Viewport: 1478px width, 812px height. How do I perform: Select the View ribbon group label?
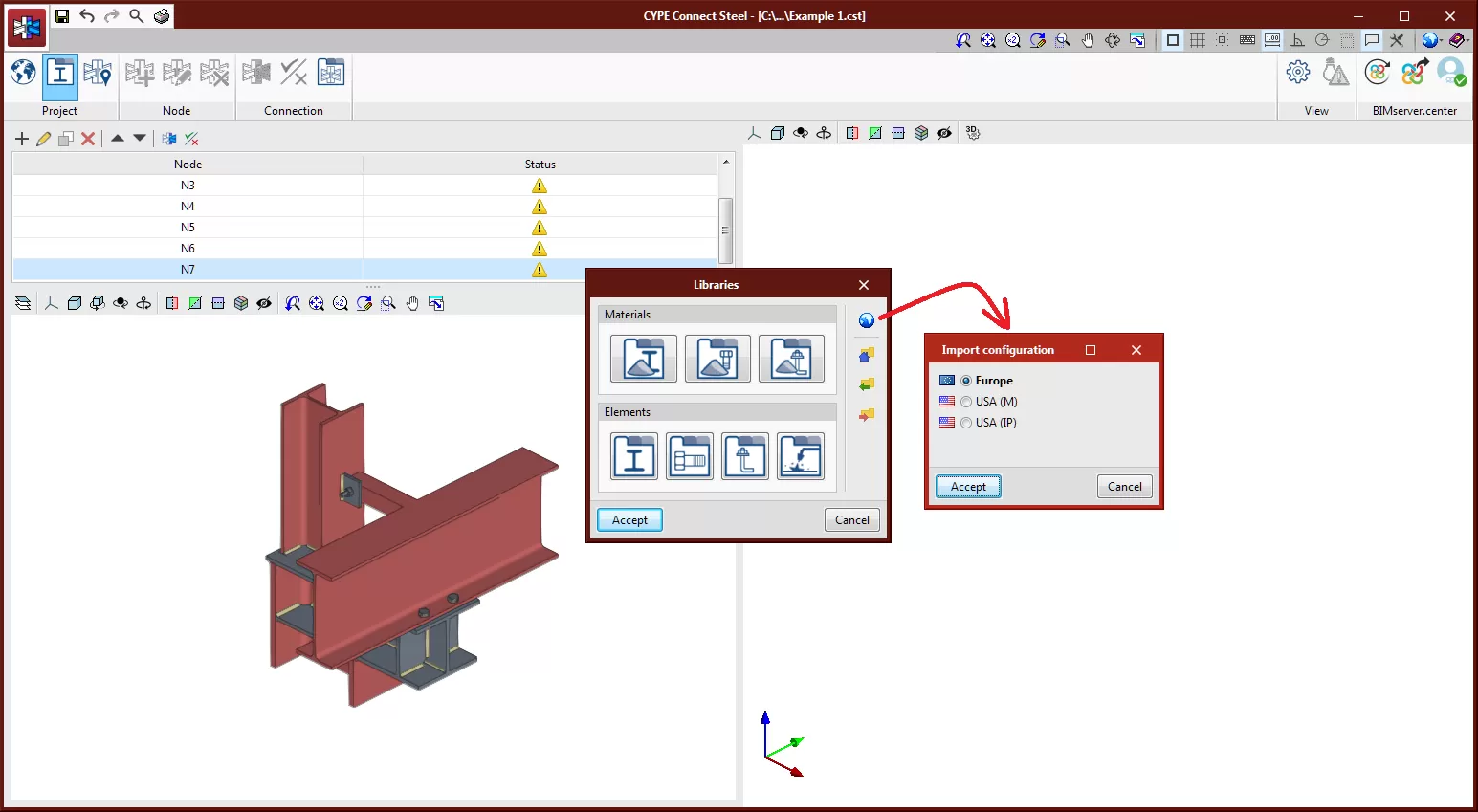pos(1316,111)
